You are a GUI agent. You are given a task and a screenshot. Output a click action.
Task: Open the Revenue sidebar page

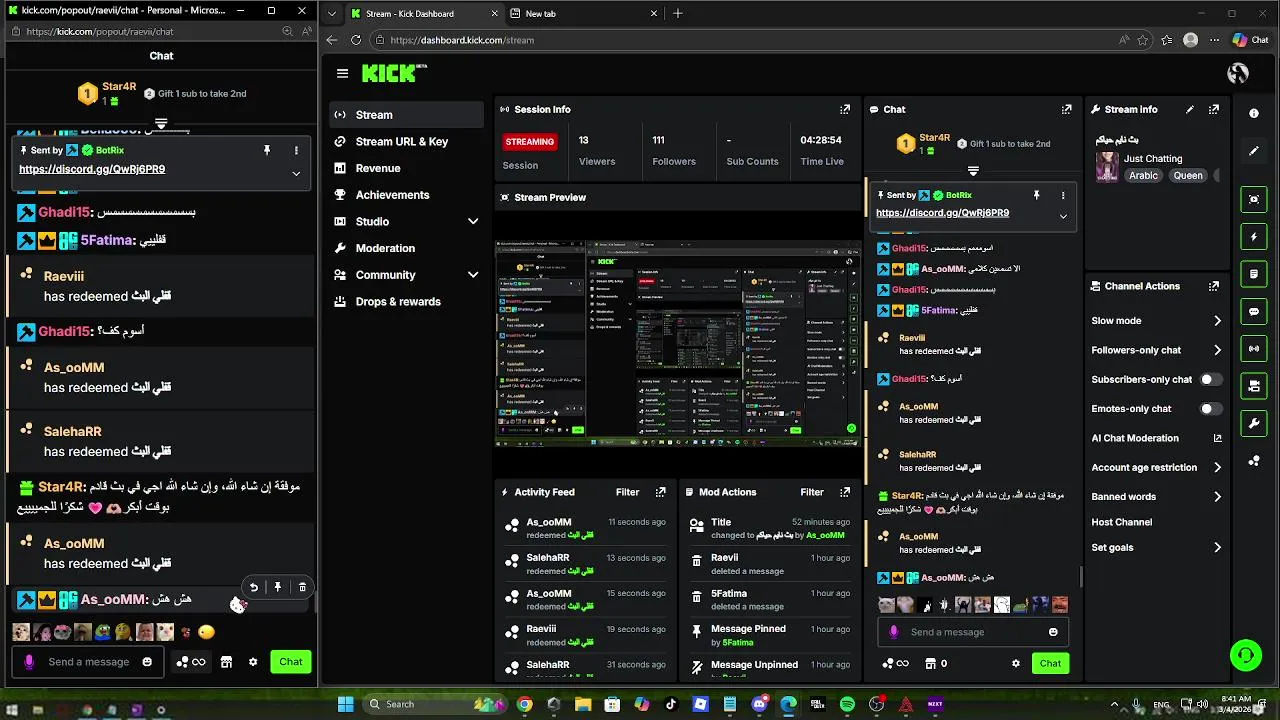408,168
